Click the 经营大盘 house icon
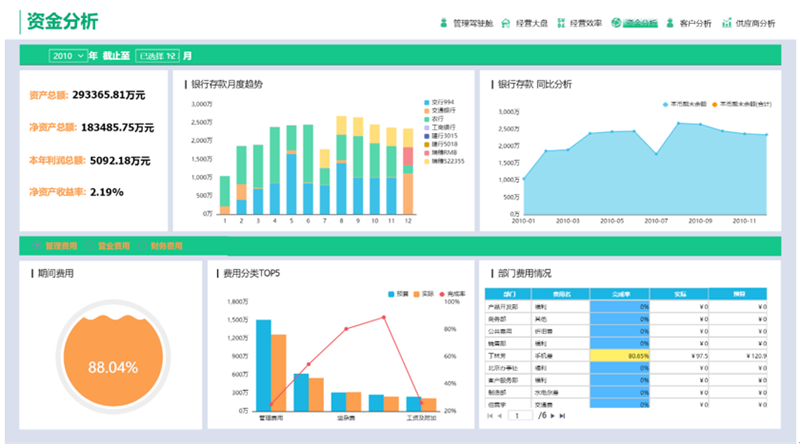This screenshot has height=444, width=800. point(506,22)
